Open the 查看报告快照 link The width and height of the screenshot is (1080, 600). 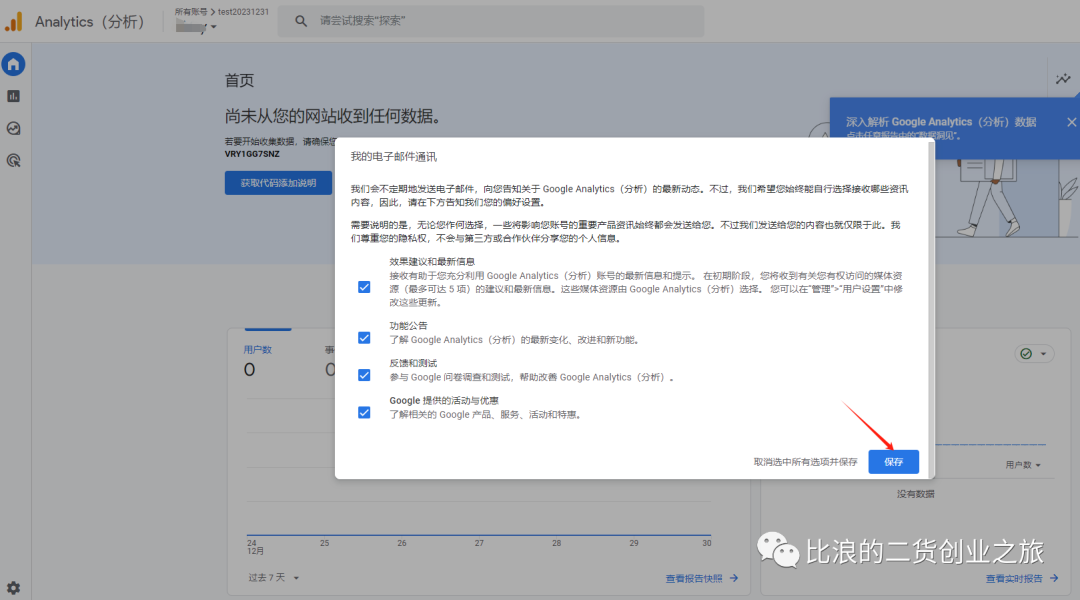click(x=694, y=578)
